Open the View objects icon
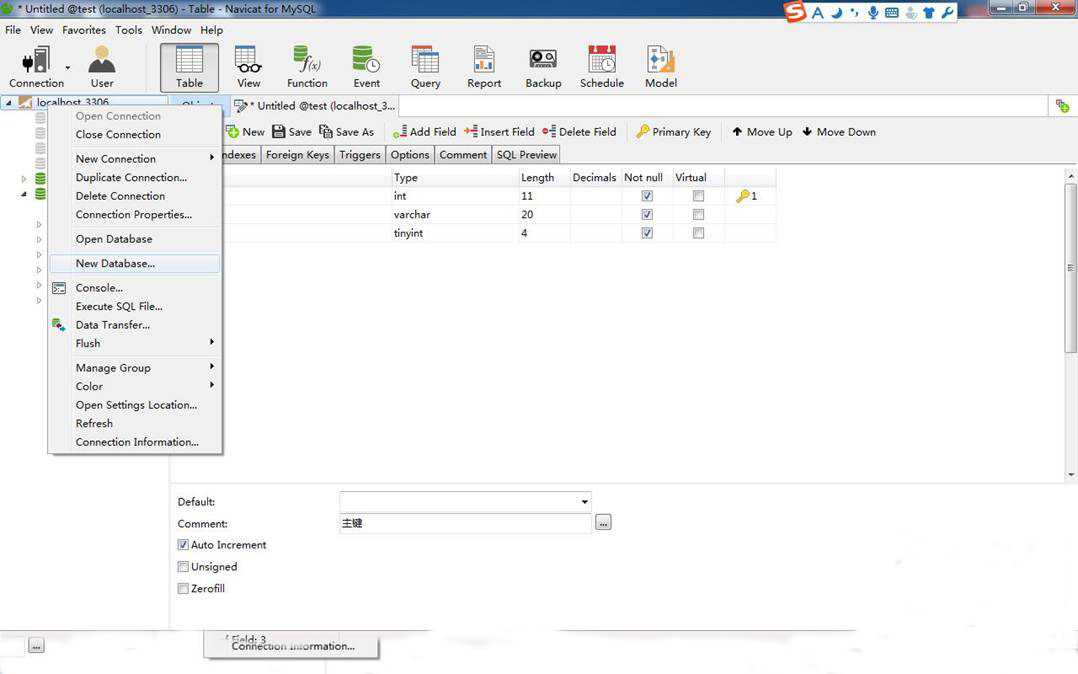This screenshot has height=674, width=1078. coord(248,67)
